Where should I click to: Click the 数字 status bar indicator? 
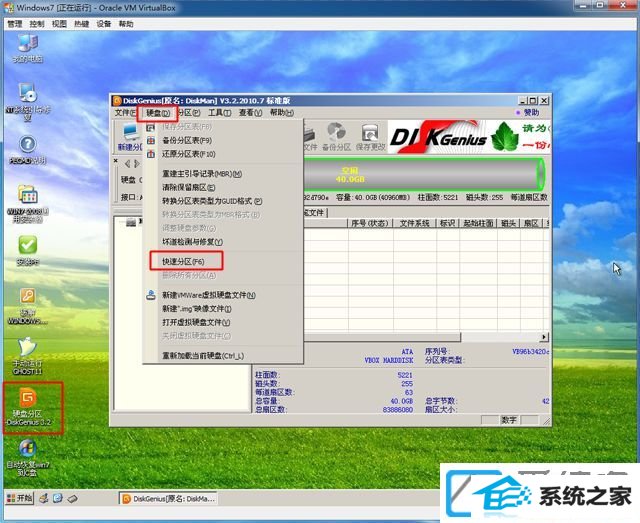point(509,420)
